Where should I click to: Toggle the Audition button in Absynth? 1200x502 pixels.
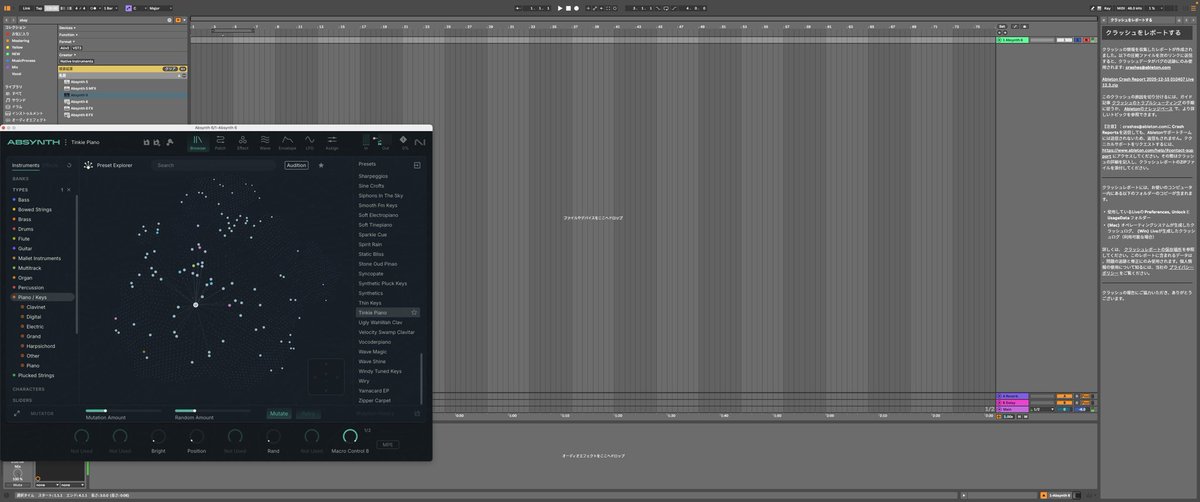(296, 165)
